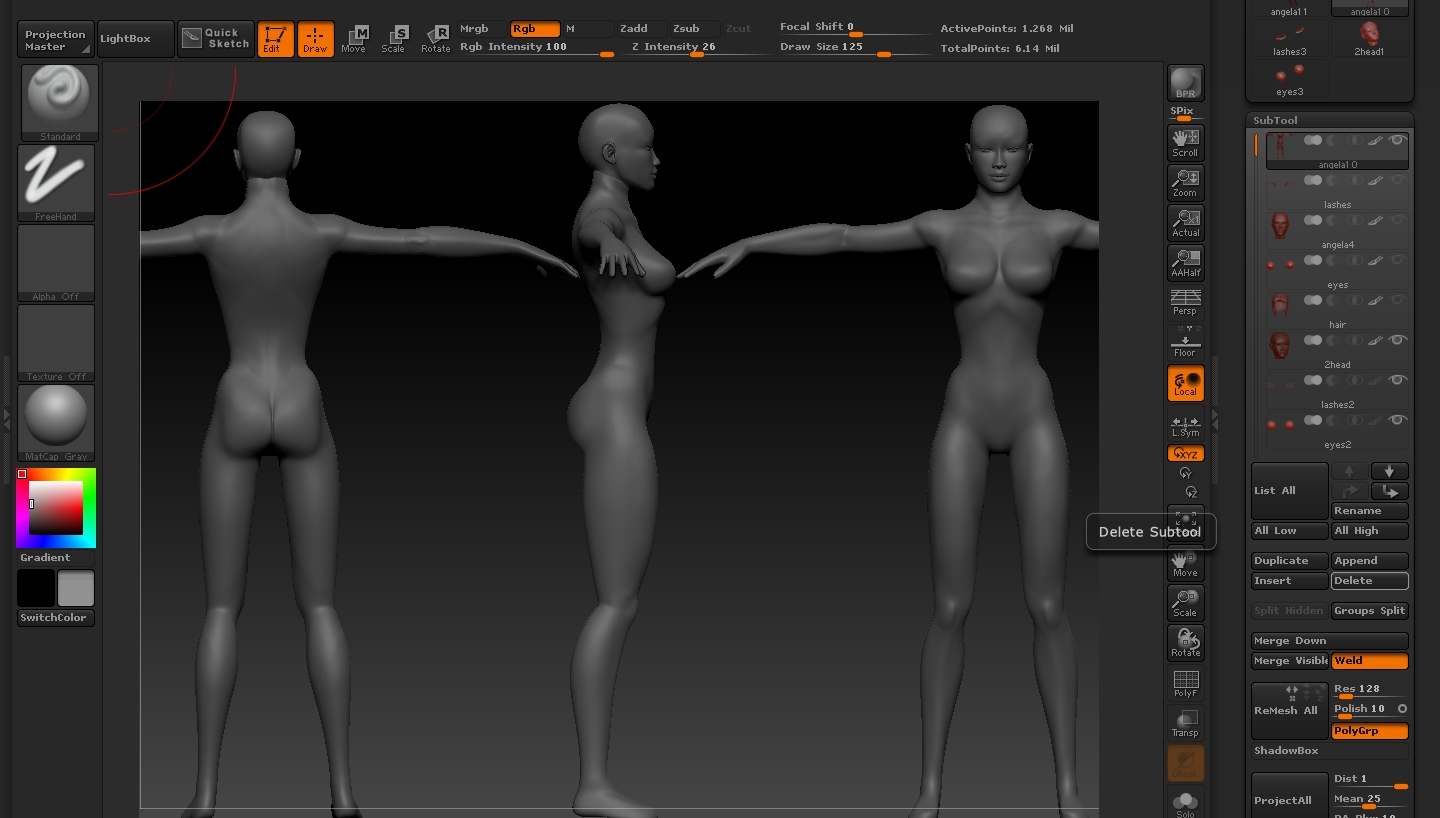Viewport: 1440px width, 818px height.
Task: Click the Move view icon in right shelf
Action: click(x=1185, y=563)
